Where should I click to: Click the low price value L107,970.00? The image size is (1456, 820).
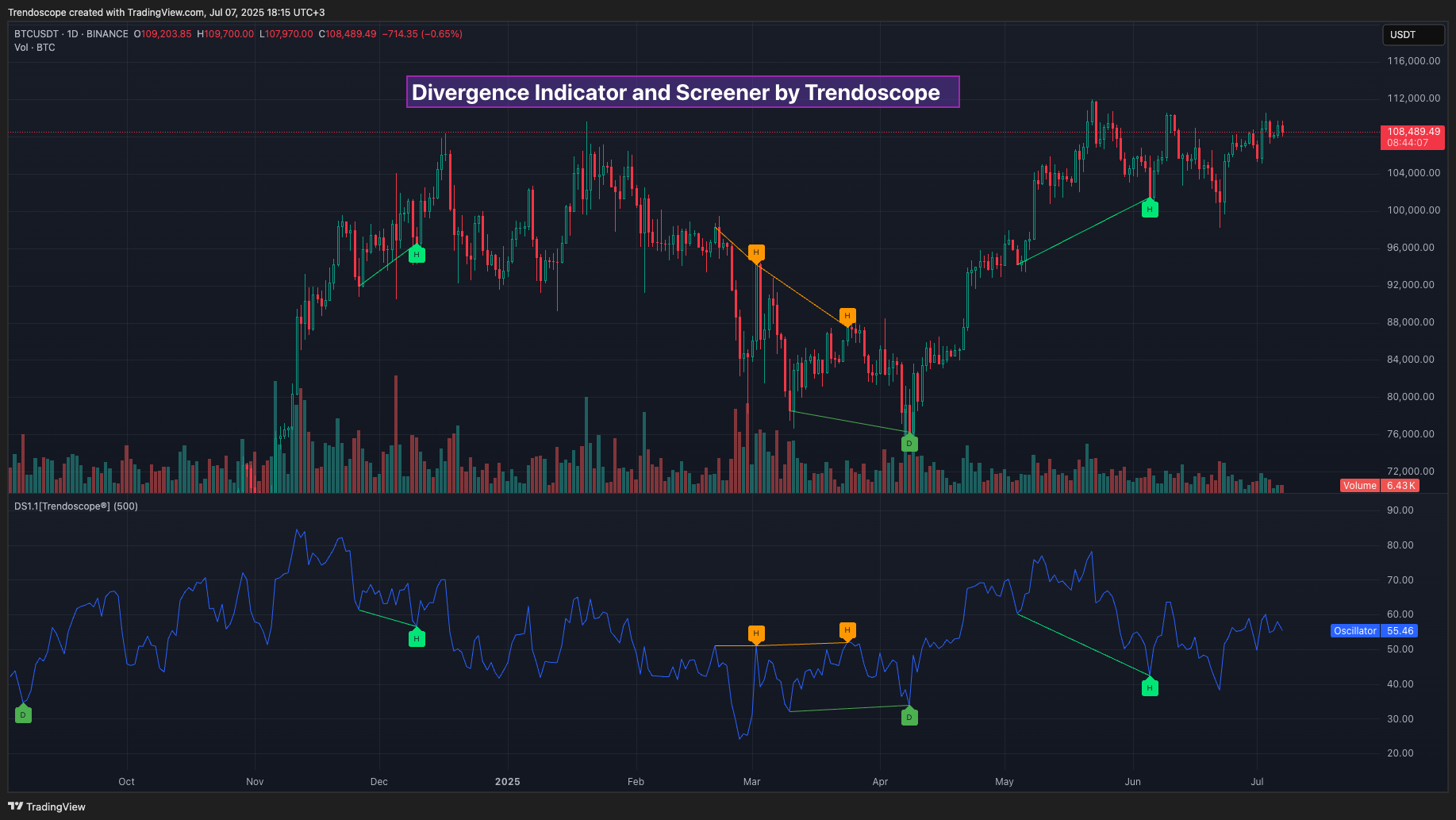pos(286,34)
